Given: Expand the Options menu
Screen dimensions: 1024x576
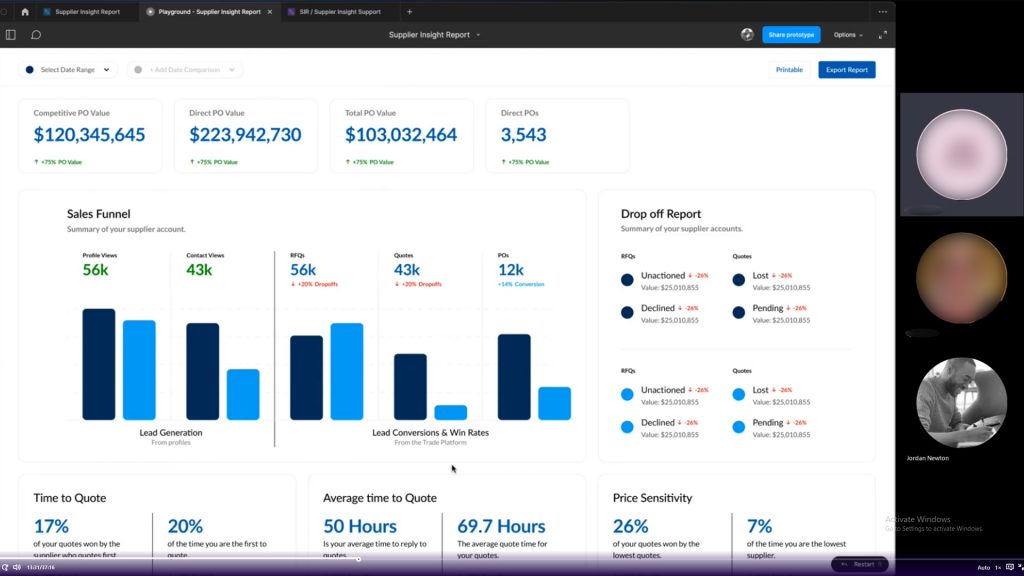Looking at the screenshot, I should [849, 35].
